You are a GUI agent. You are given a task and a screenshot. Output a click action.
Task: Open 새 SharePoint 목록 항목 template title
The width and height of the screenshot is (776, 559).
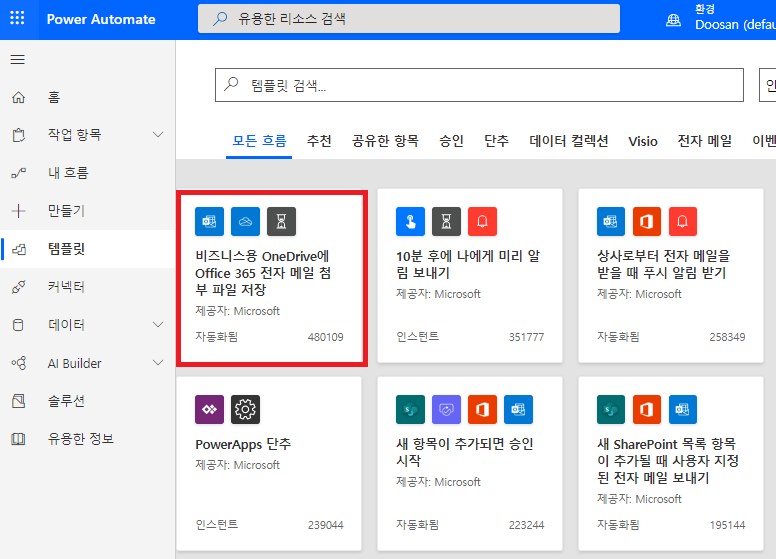tap(668, 461)
